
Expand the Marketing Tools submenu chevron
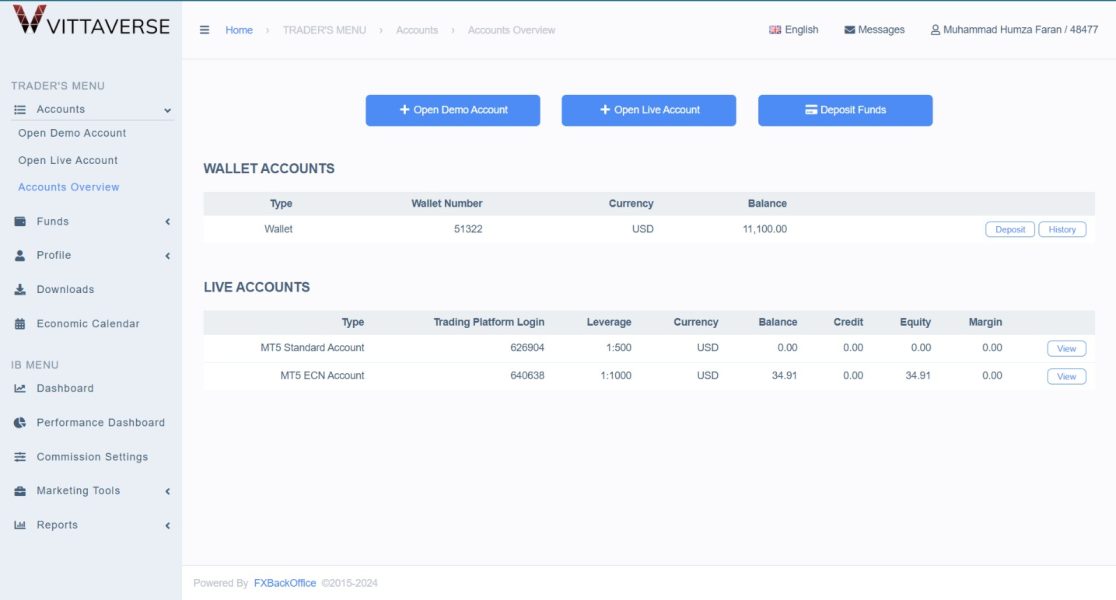click(x=167, y=491)
